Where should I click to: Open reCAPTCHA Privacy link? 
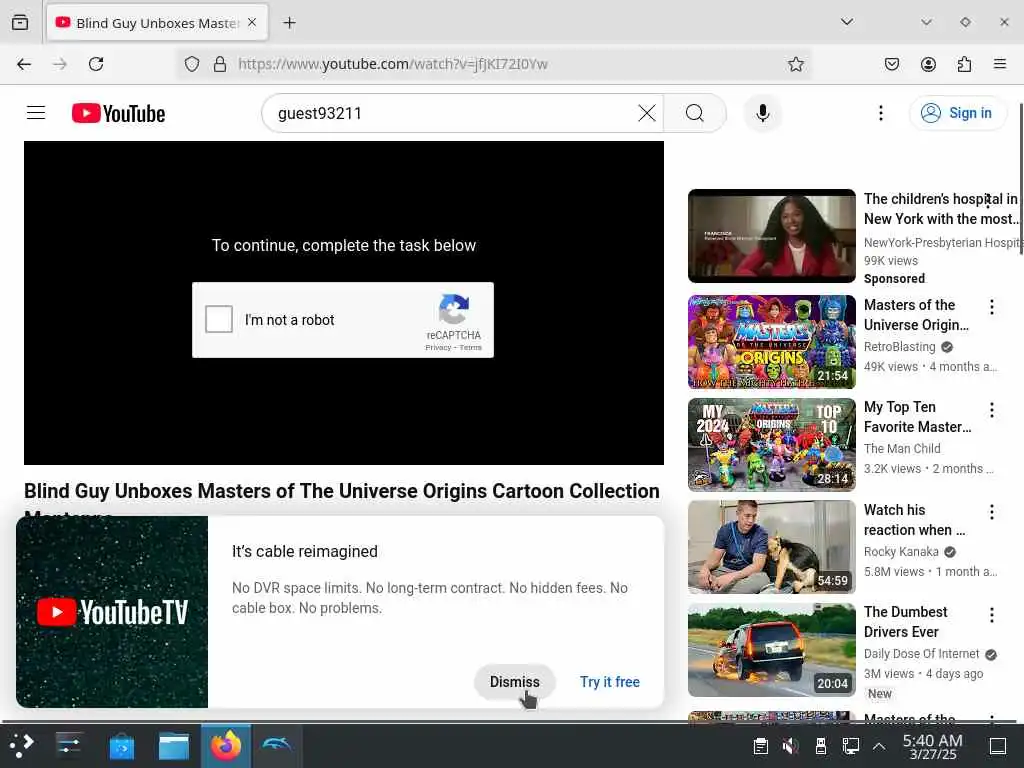click(438, 347)
